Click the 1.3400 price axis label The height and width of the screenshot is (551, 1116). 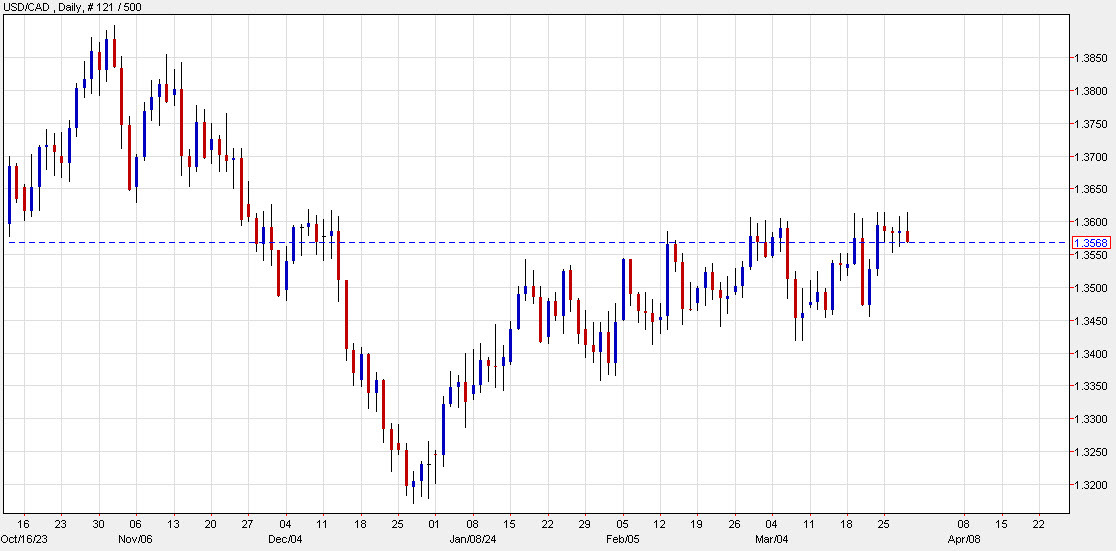point(1090,354)
